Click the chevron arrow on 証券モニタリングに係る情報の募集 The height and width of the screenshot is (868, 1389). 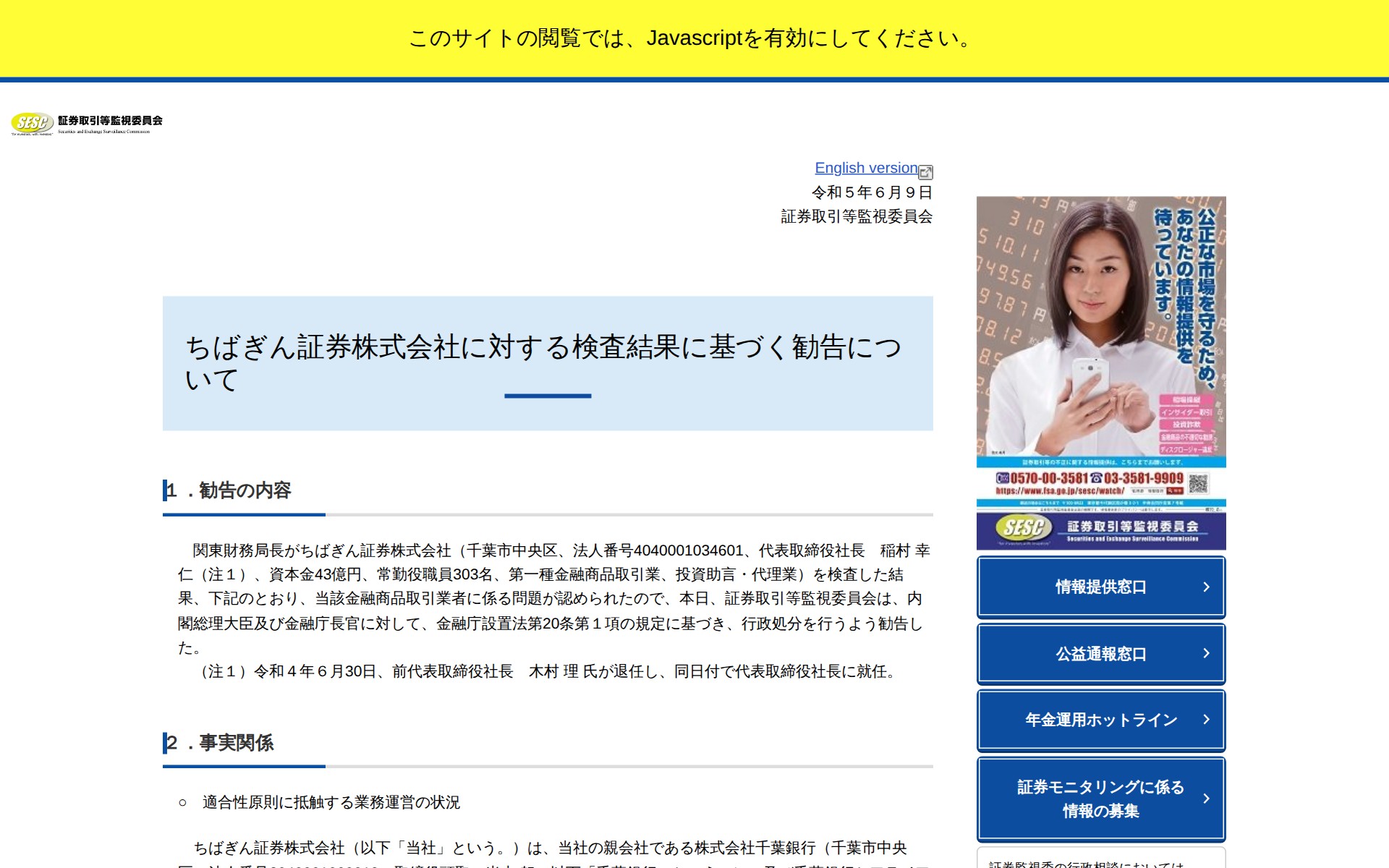1206,799
